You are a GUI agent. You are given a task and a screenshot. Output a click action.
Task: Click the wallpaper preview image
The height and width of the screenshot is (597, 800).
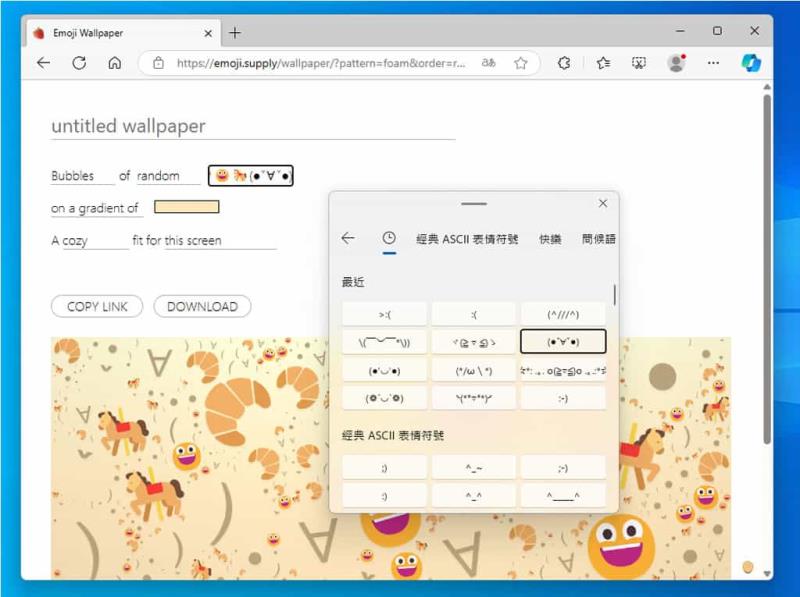coord(391,458)
